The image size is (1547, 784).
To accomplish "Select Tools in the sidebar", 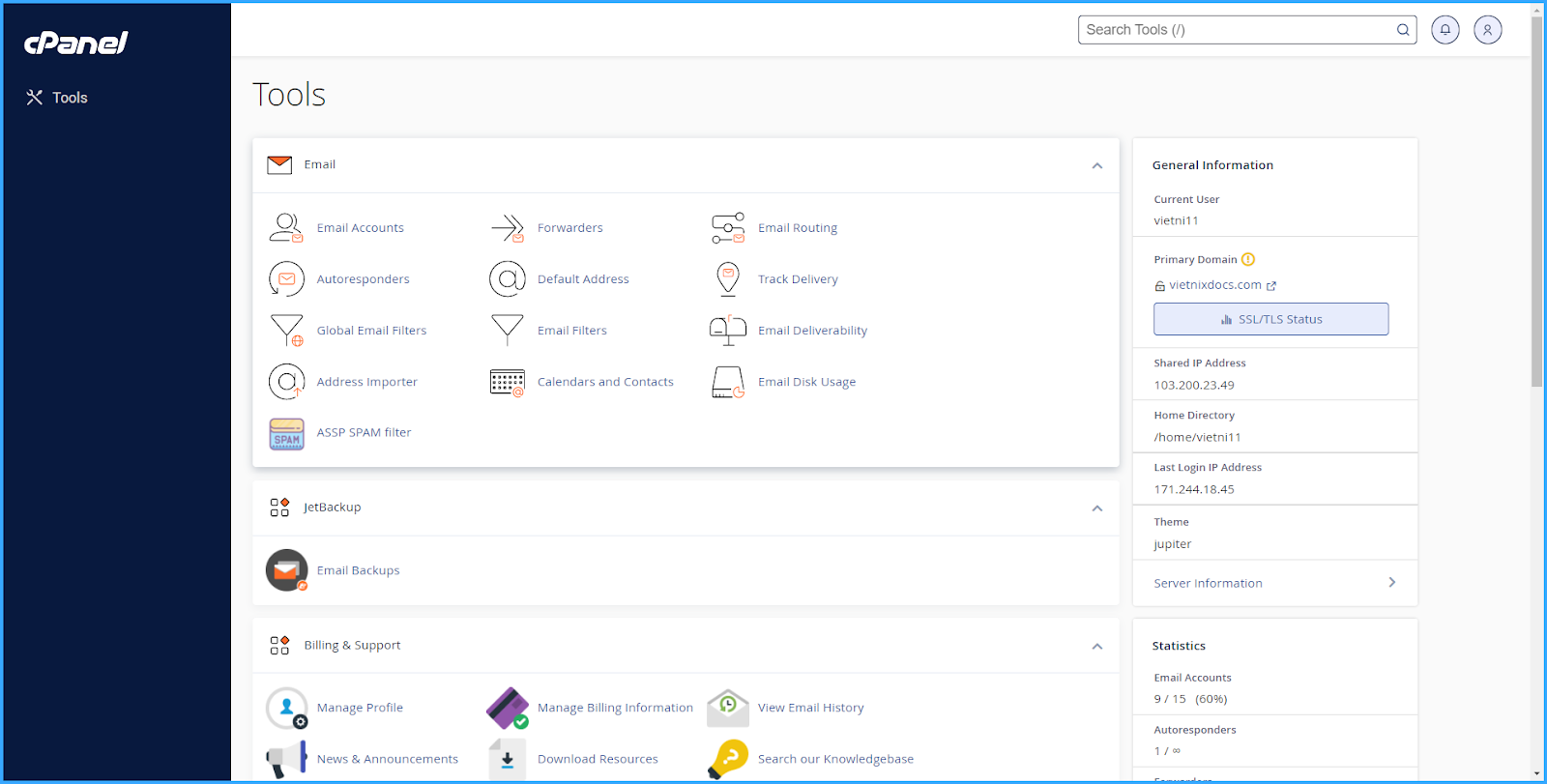I will [57, 98].
